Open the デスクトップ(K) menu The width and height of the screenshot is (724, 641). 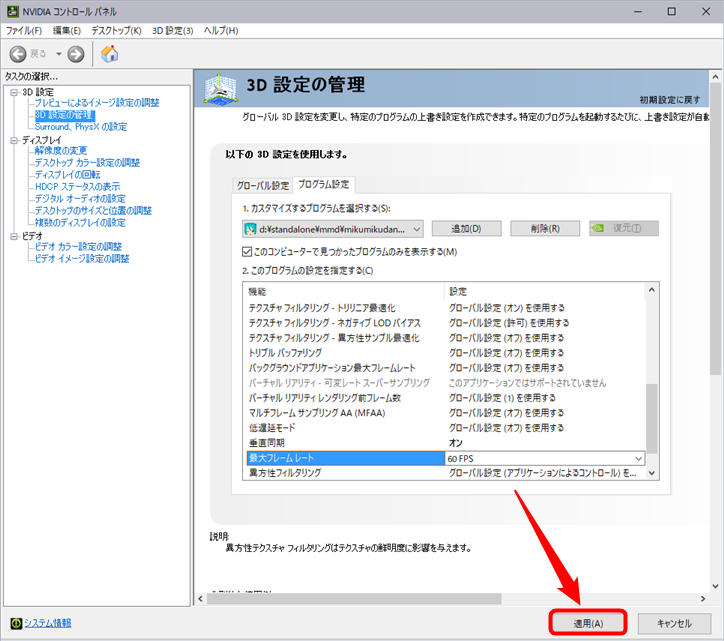coord(116,30)
